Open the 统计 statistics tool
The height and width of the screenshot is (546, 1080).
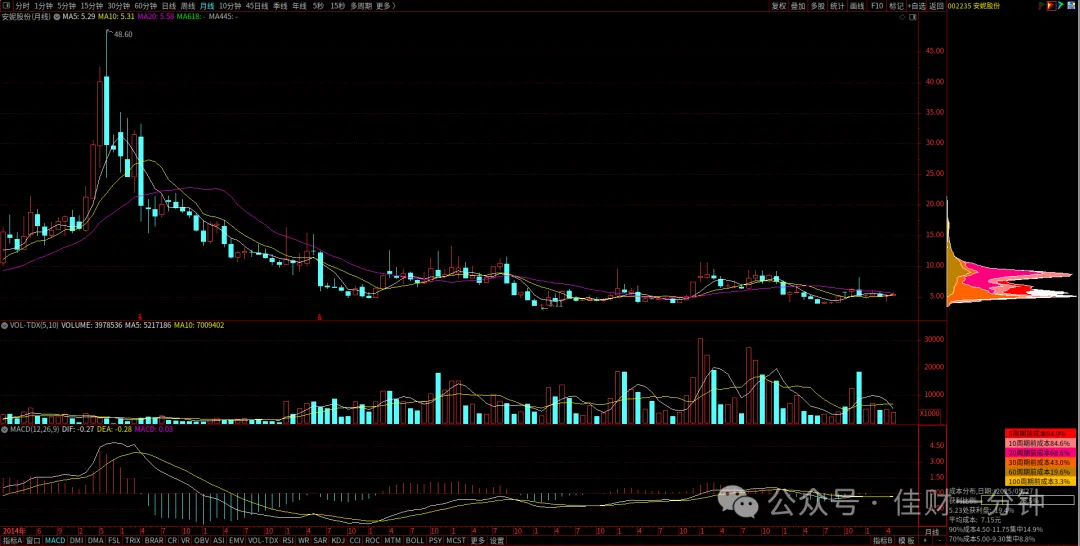(x=837, y=6)
